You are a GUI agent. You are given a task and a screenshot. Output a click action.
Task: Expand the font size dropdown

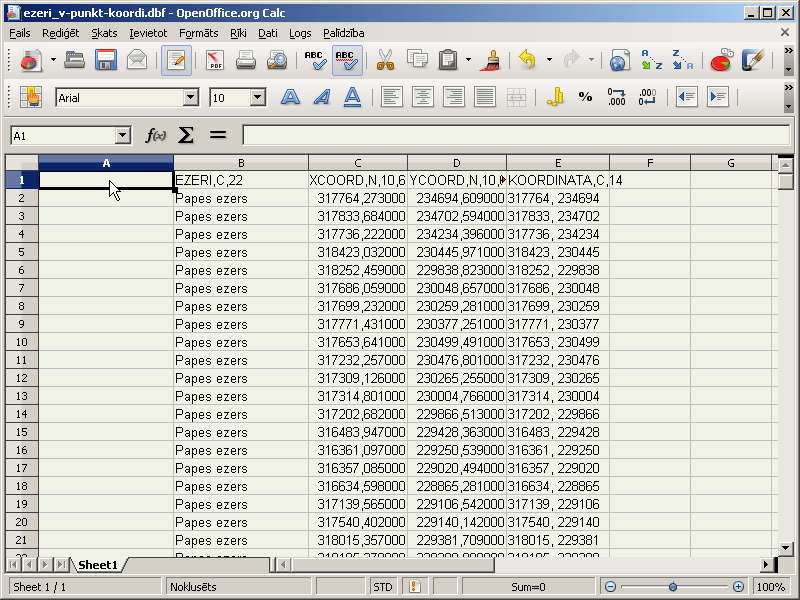[x=258, y=97]
